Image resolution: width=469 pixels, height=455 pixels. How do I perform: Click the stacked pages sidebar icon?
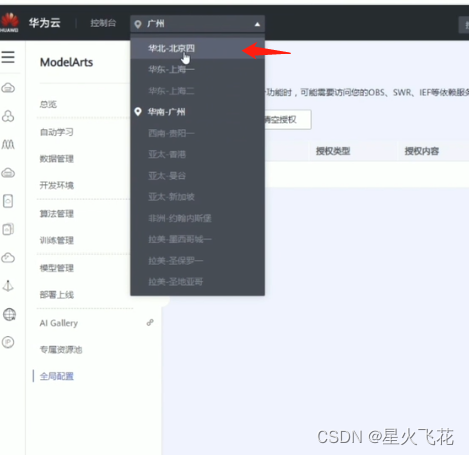pos(8,229)
